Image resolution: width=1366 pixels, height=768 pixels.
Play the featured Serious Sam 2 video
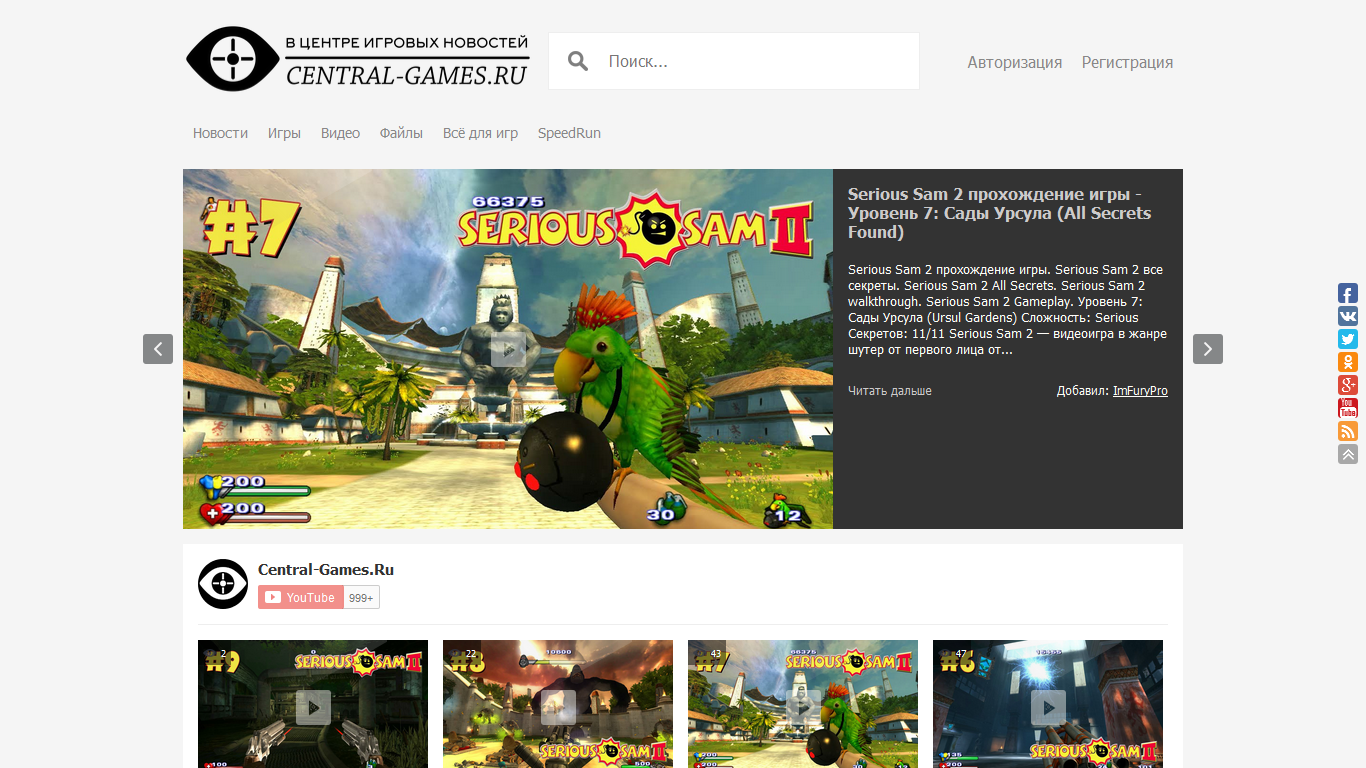point(508,349)
